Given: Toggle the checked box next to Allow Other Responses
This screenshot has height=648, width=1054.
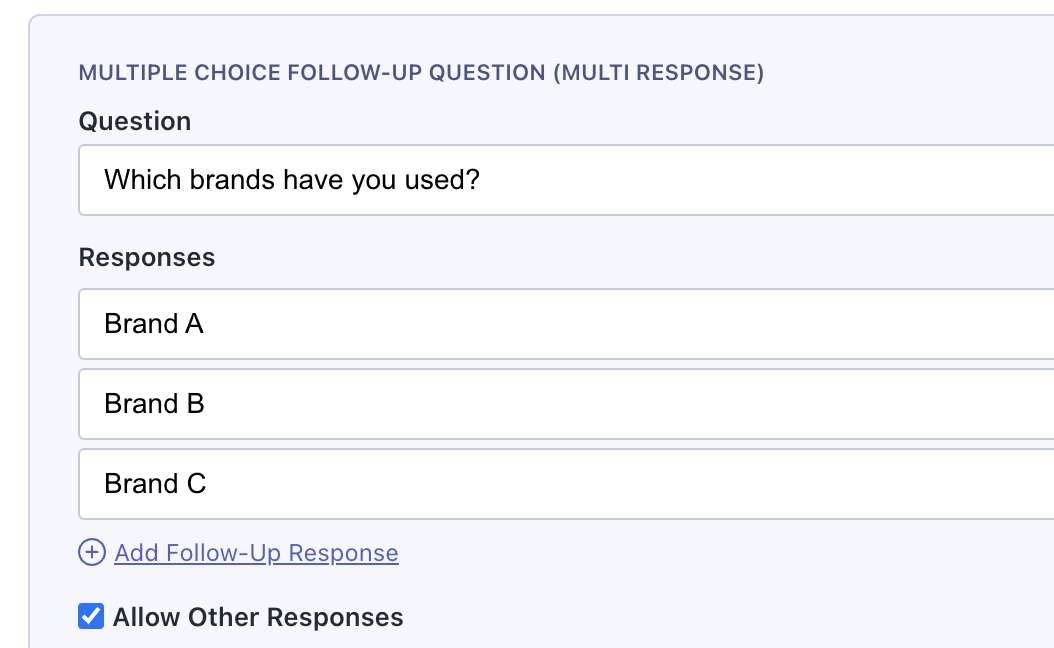Looking at the screenshot, I should click(x=91, y=616).
